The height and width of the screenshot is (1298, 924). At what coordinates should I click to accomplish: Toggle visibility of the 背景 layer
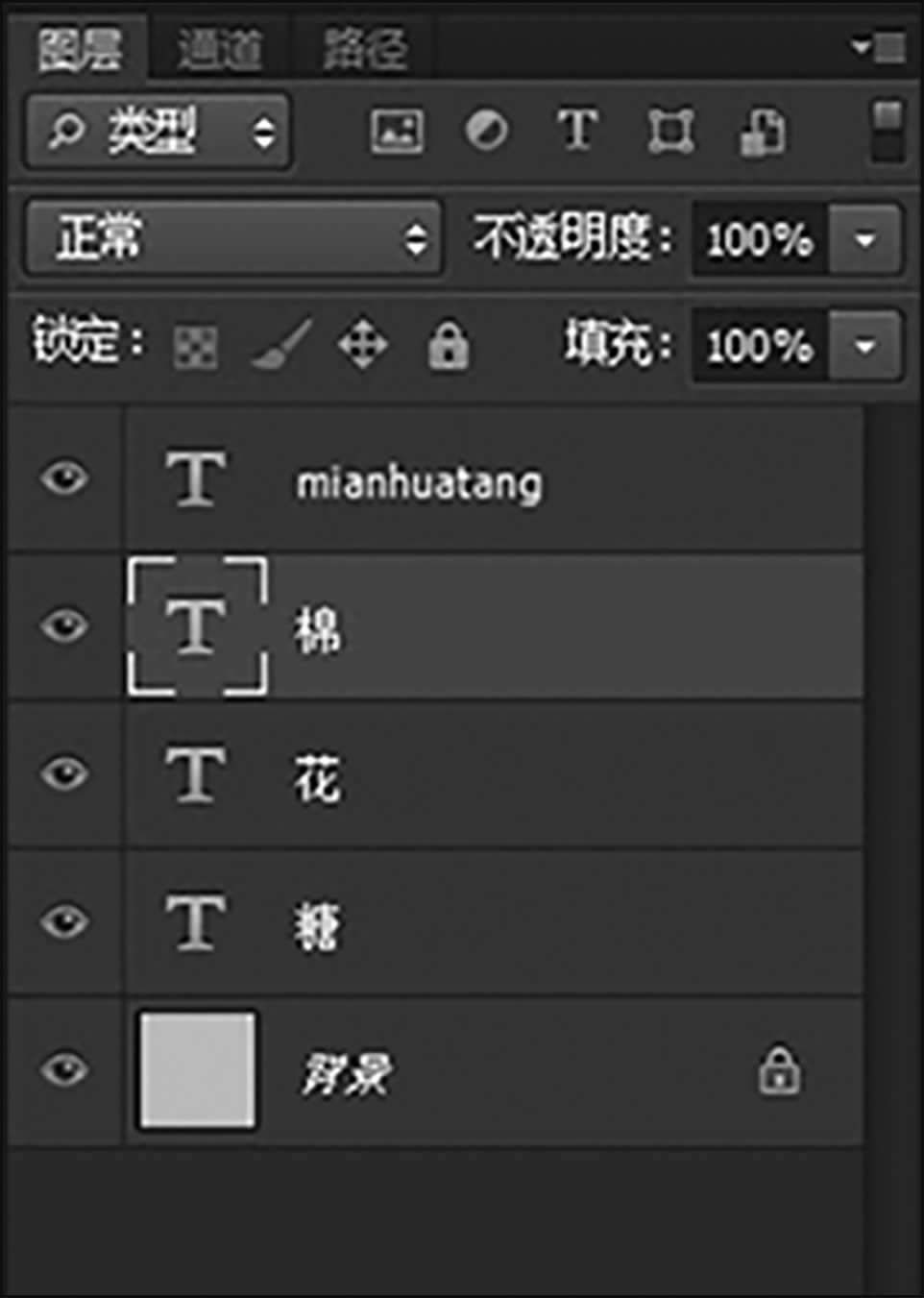click(64, 1069)
